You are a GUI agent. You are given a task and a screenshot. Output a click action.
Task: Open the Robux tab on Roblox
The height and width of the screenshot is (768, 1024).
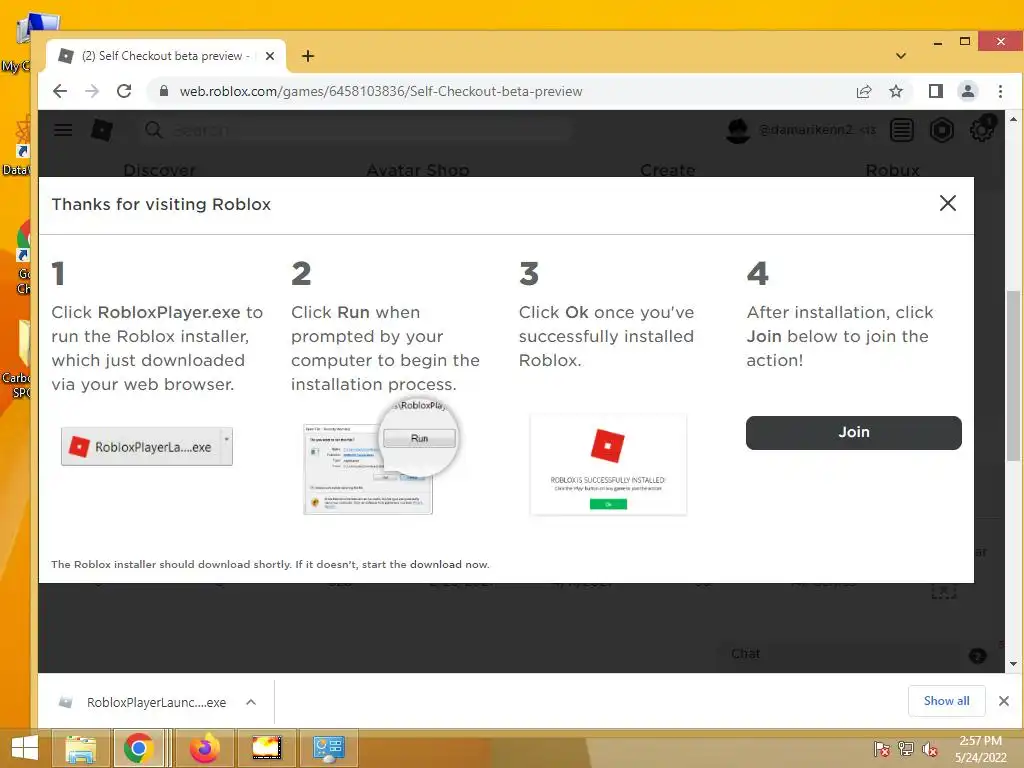point(892,170)
